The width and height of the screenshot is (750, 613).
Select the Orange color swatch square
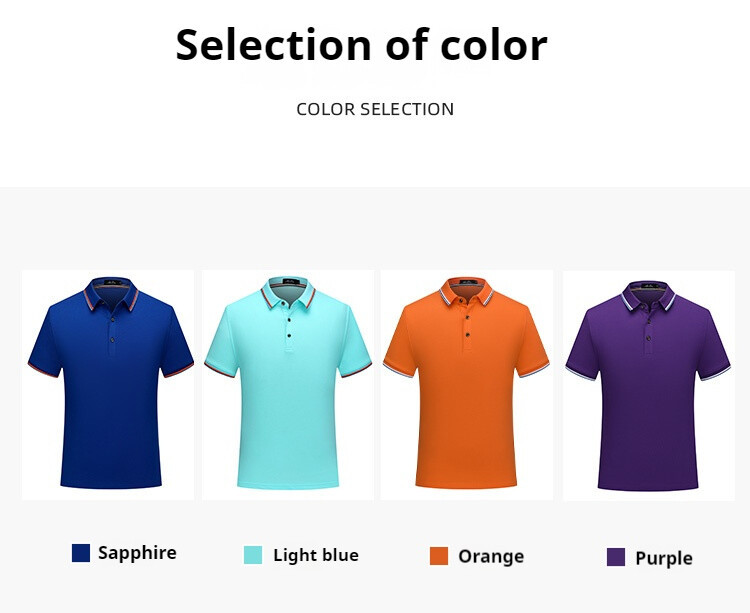[439, 556]
